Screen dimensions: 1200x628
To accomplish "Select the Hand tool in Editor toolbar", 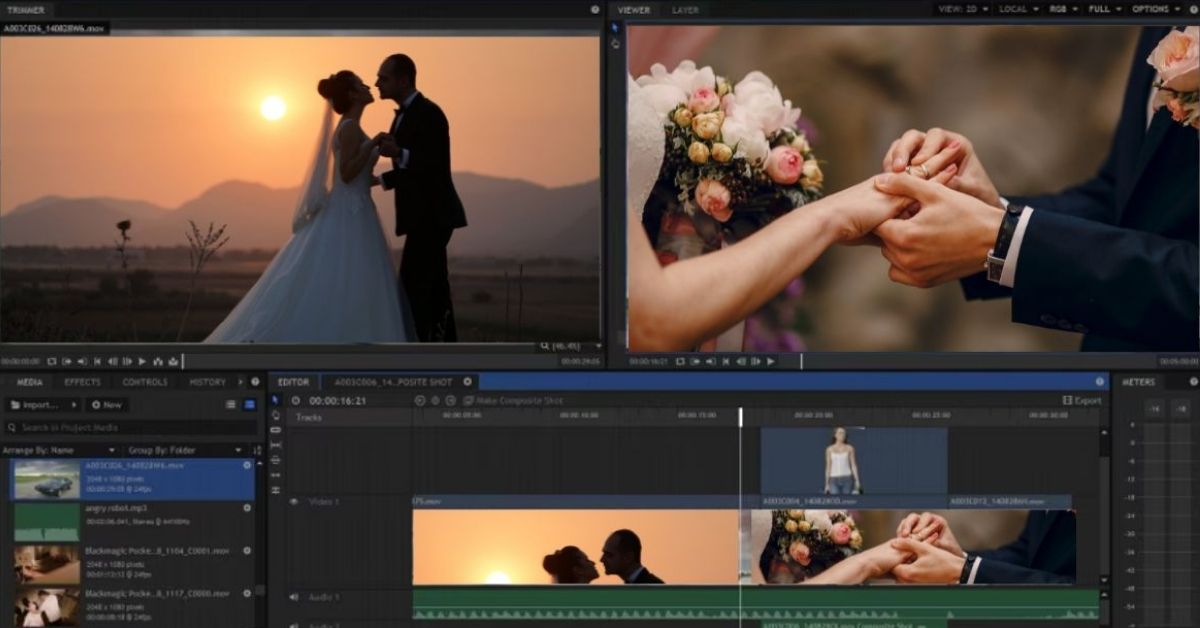I will [x=276, y=415].
